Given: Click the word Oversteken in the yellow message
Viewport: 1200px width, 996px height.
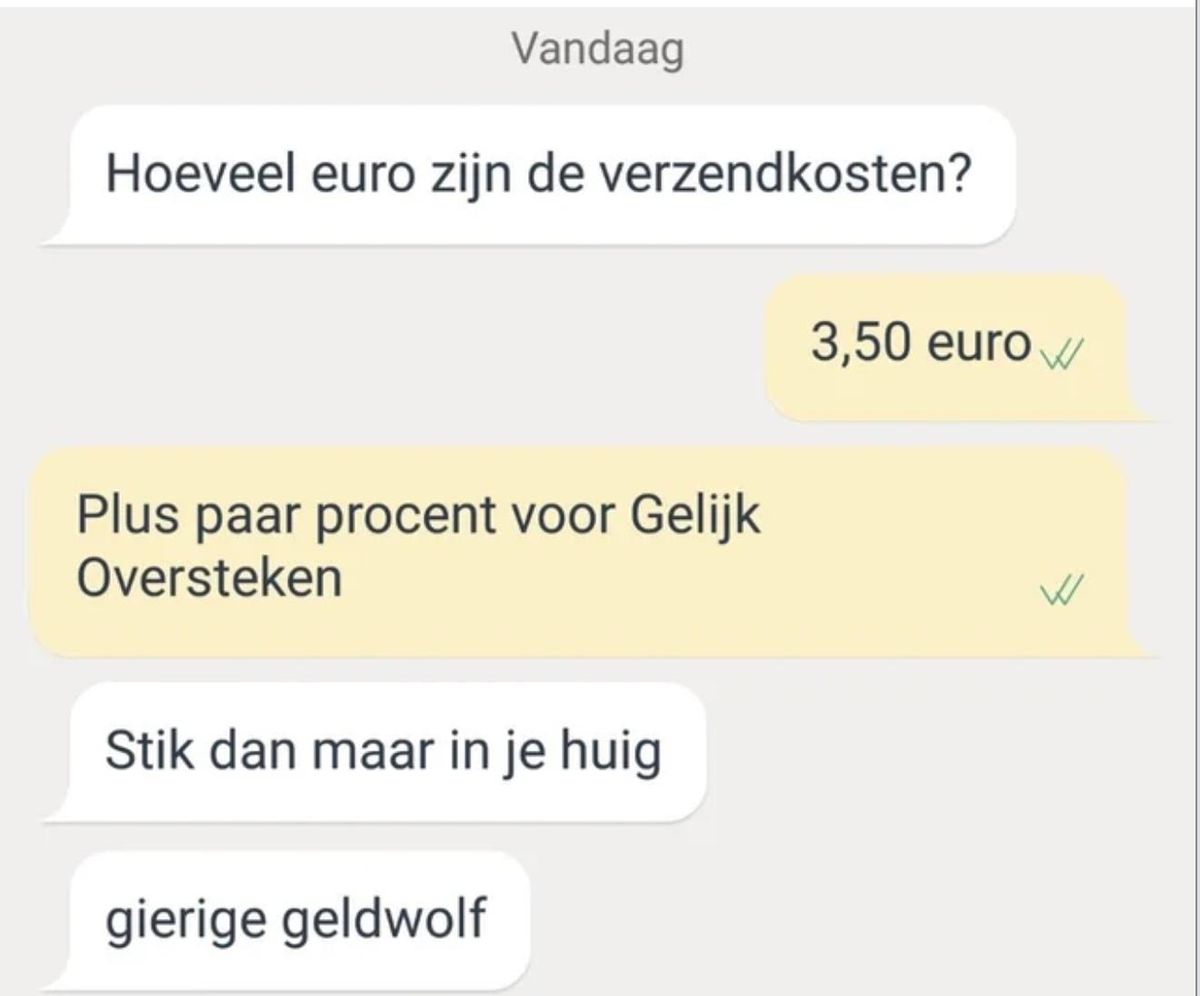Looking at the screenshot, I should tap(209, 579).
